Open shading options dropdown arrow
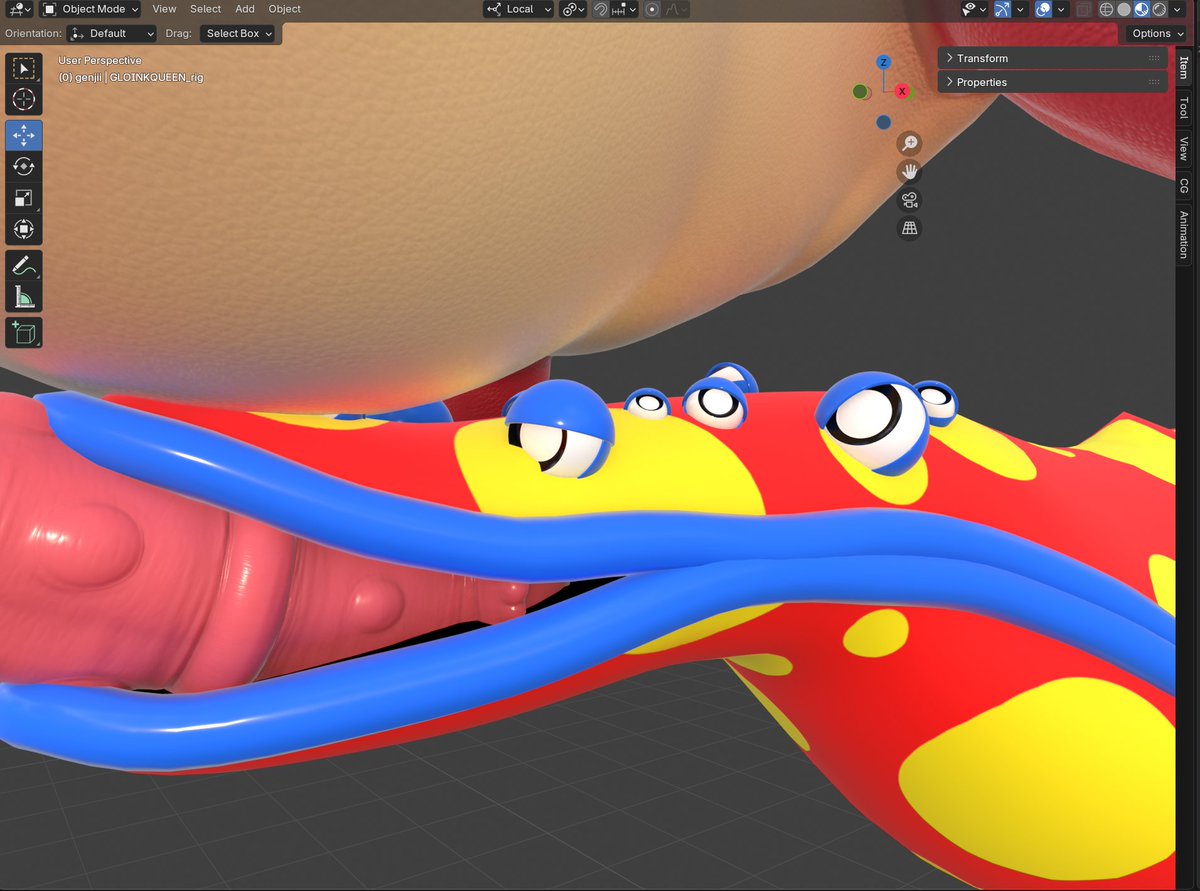The image size is (1200, 891). click(x=1176, y=9)
